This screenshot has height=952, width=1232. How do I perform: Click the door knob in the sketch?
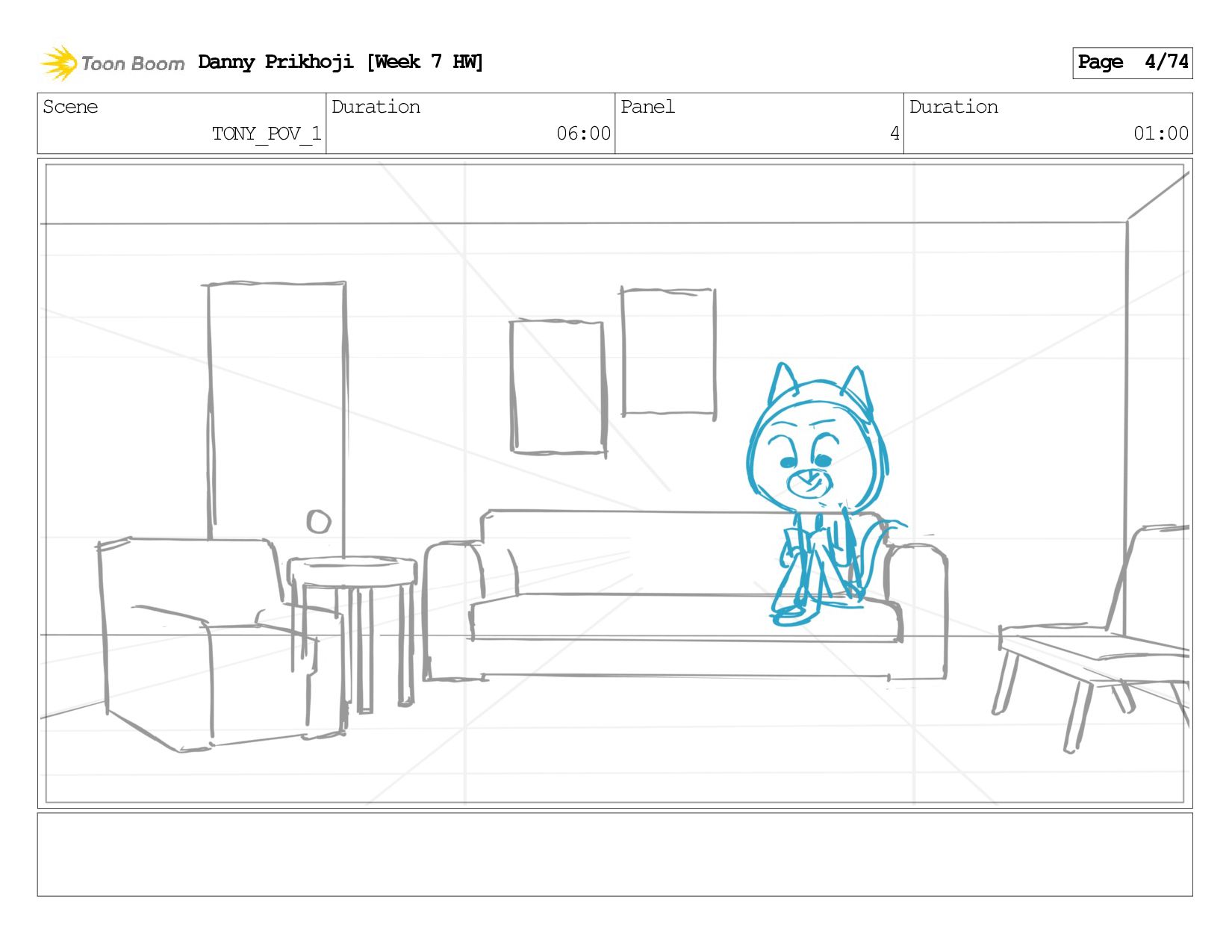[x=319, y=521]
